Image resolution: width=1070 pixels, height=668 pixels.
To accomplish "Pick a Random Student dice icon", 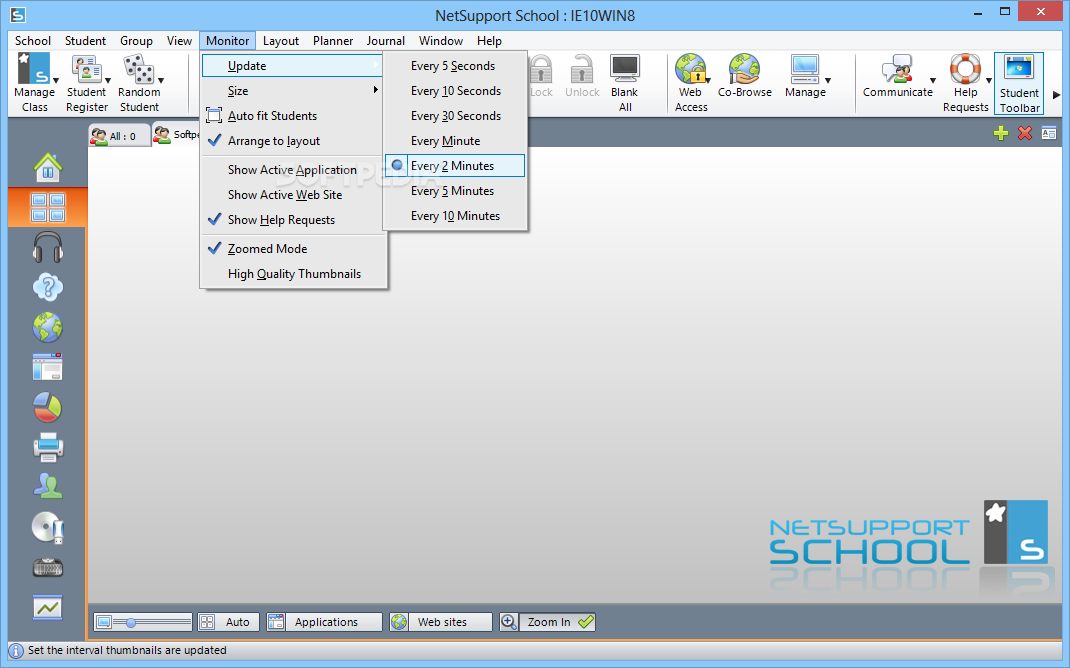I will 139,69.
